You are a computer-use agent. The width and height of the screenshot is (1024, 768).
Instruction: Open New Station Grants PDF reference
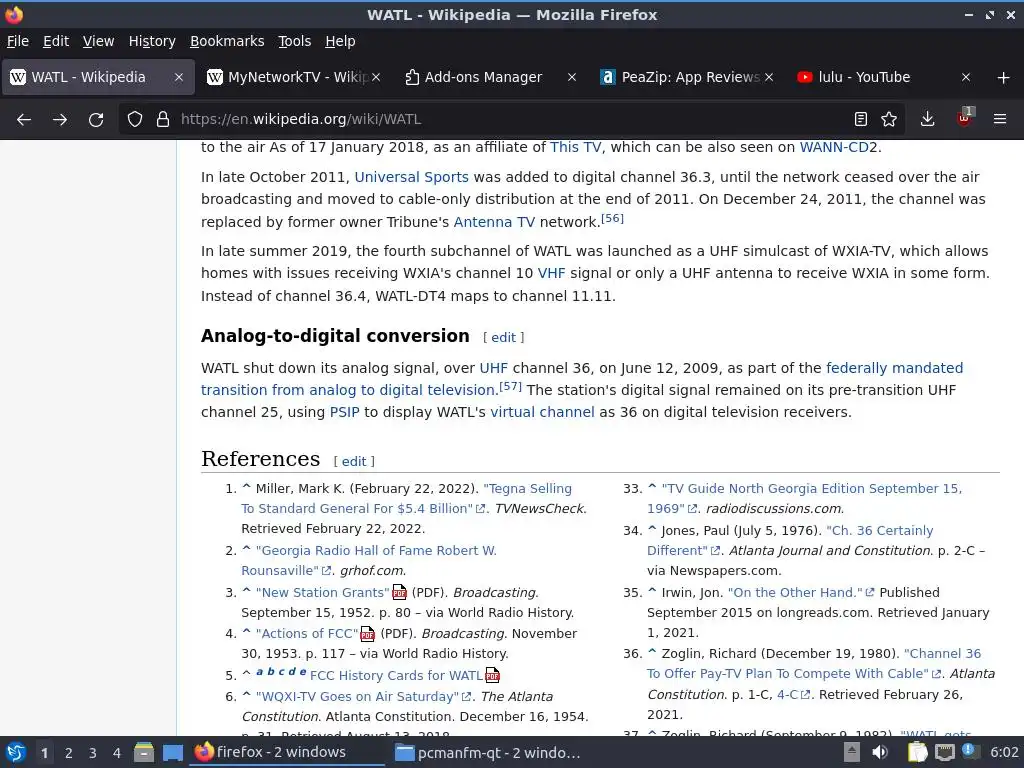coord(323,592)
